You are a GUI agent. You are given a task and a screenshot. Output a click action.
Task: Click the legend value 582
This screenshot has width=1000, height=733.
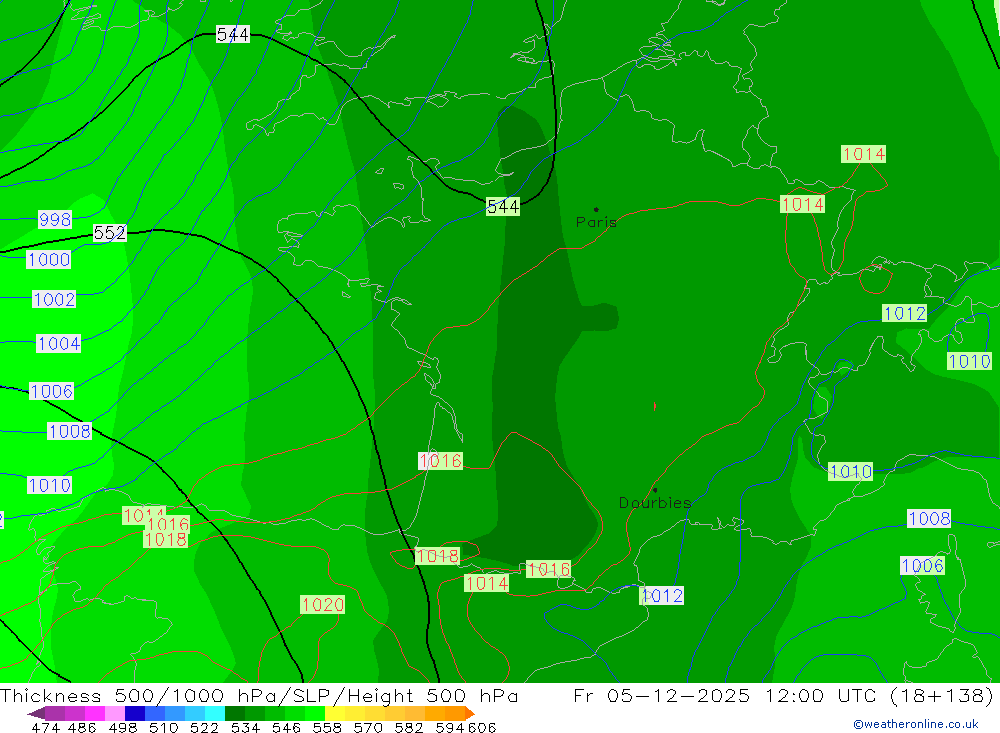pyautogui.click(x=408, y=728)
